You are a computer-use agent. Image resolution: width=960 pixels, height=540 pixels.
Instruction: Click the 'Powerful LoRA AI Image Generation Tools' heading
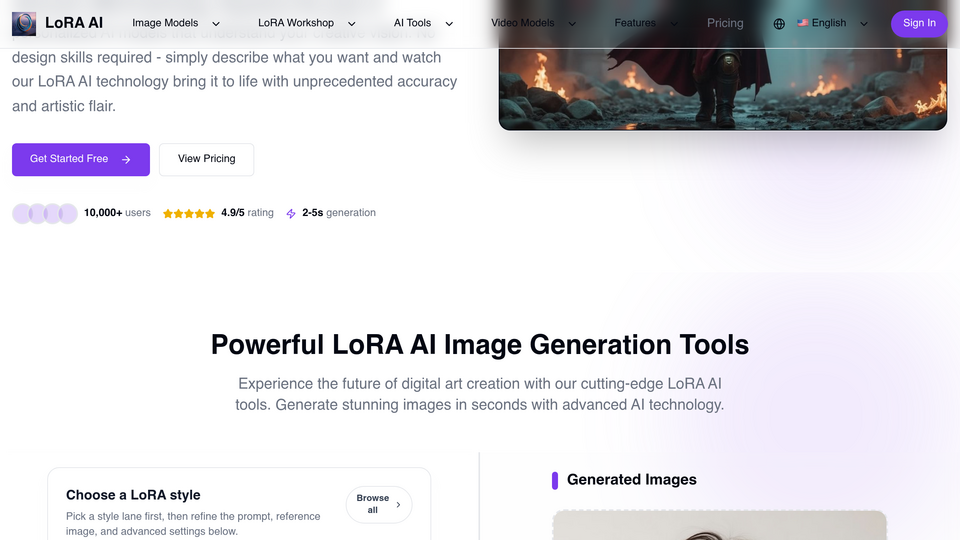(480, 345)
